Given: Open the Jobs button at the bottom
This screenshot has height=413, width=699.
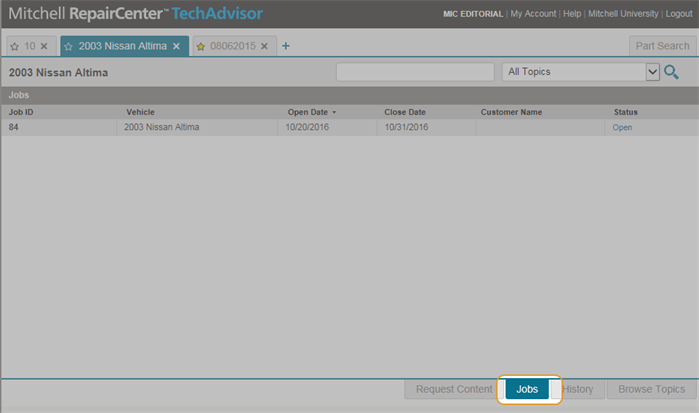Looking at the screenshot, I should point(527,389).
